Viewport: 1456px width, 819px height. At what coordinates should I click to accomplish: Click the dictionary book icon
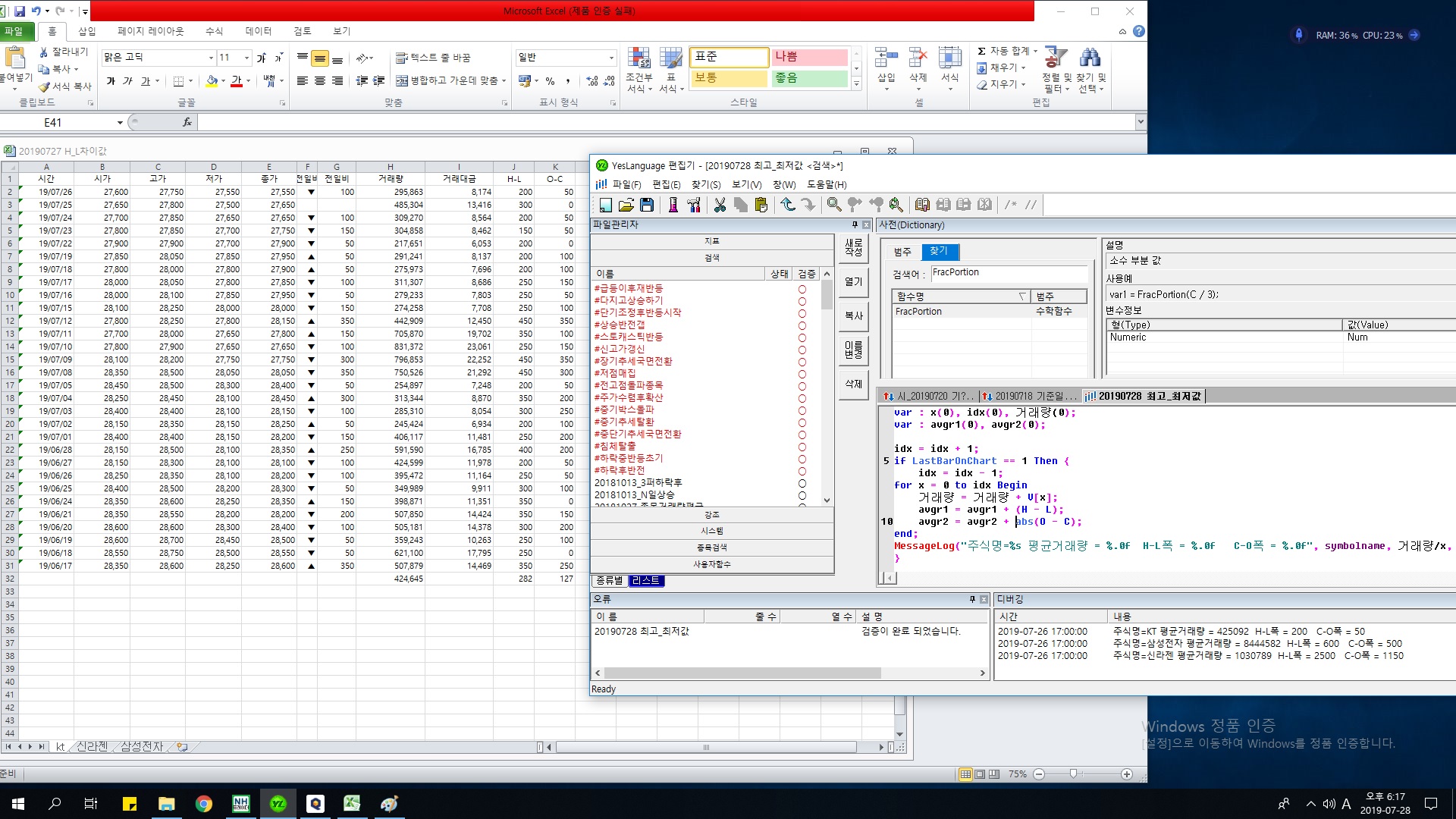coord(922,205)
